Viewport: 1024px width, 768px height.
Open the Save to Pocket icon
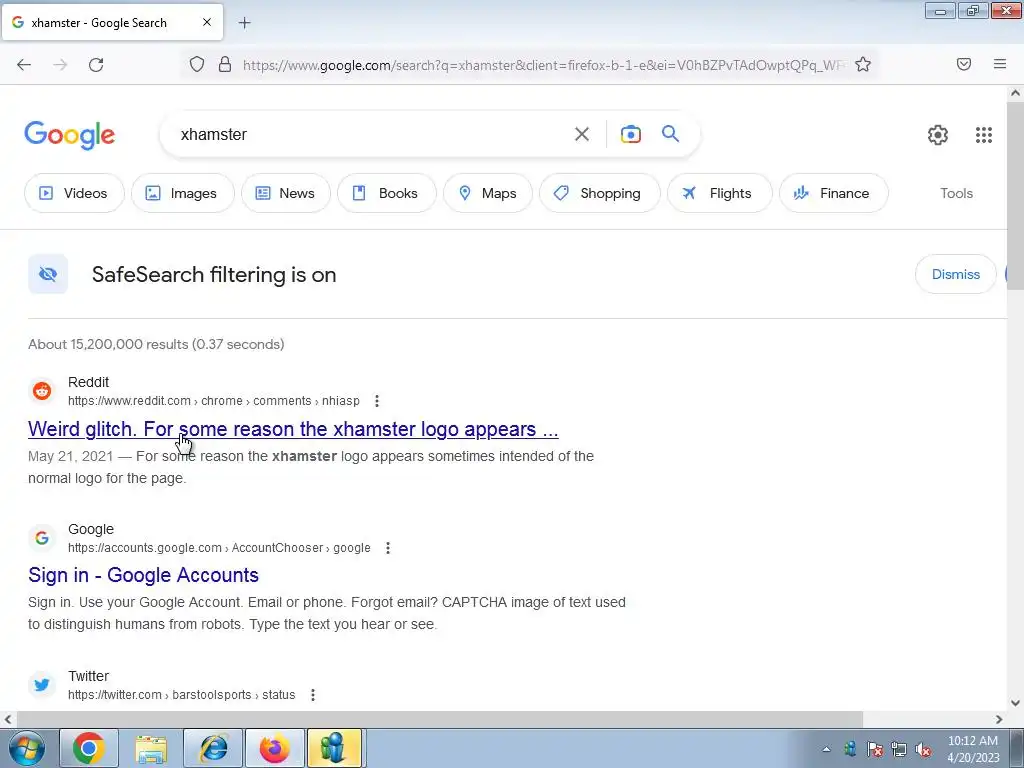coord(964,64)
